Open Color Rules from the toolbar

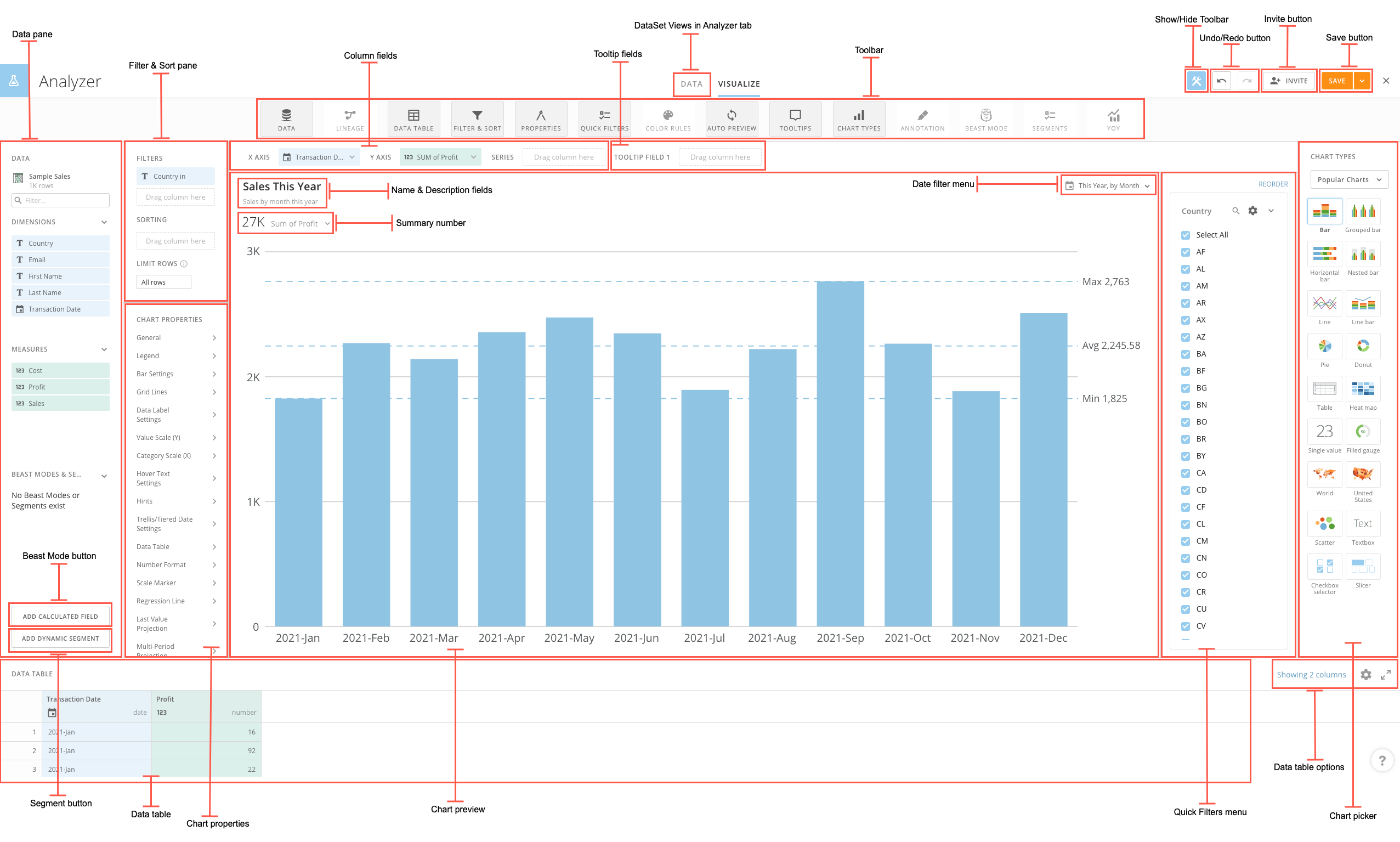pos(668,118)
